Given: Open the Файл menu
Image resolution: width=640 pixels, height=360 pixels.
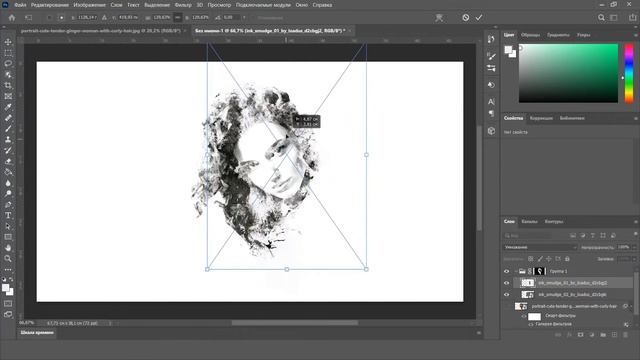Looking at the screenshot, I should pos(20,5).
